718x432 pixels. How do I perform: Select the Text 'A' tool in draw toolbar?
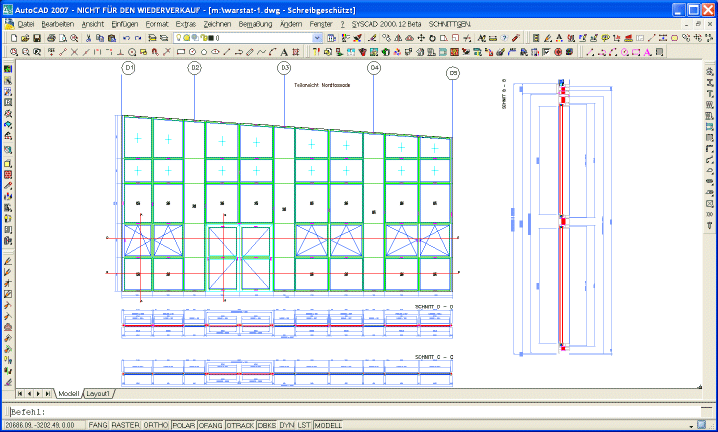pyautogui.click(x=284, y=52)
